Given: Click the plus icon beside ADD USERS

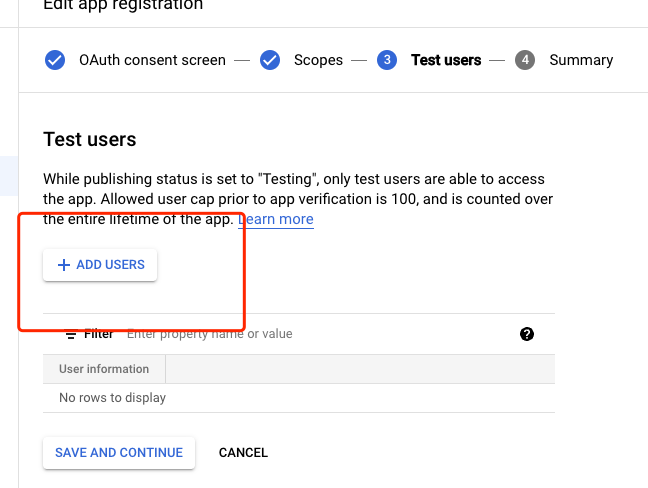Looking at the screenshot, I should coord(64,265).
